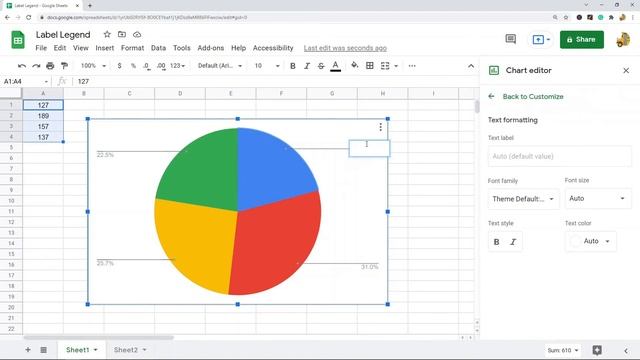640x360 pixels.
Task: Click the cloud Document status icon
Action: point(137,34)
